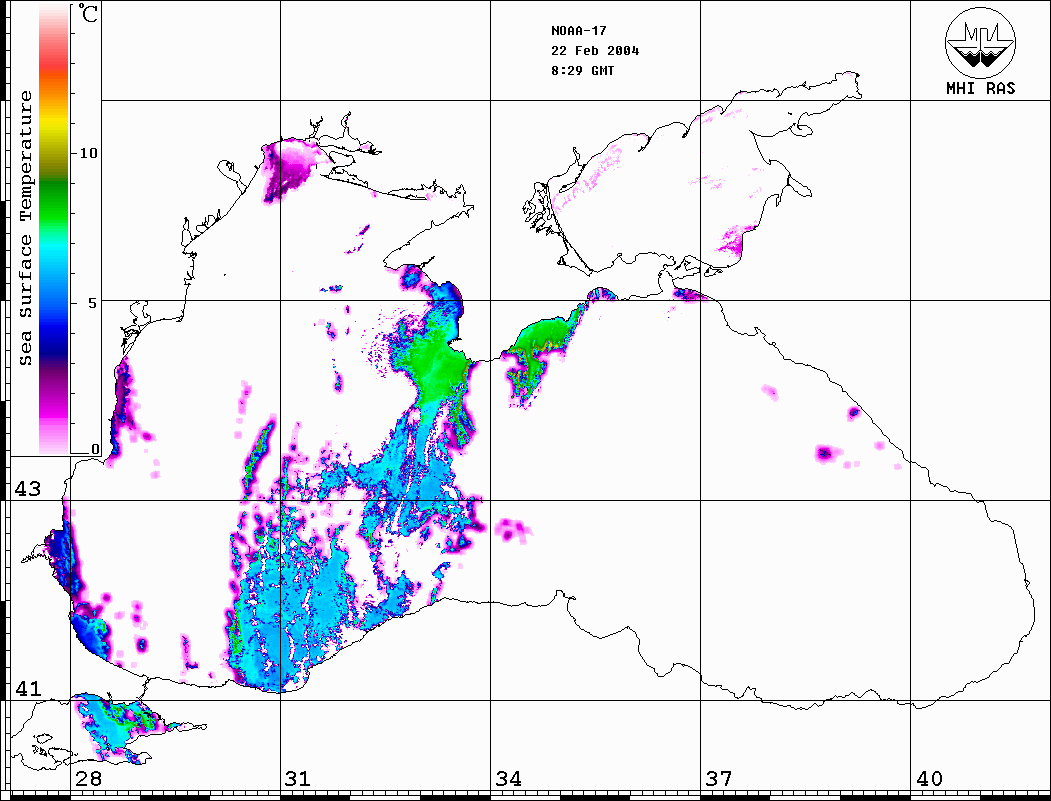Screen dimensions: 1051x801
Task: Click latitude label '41'
Action: [27, 688]
